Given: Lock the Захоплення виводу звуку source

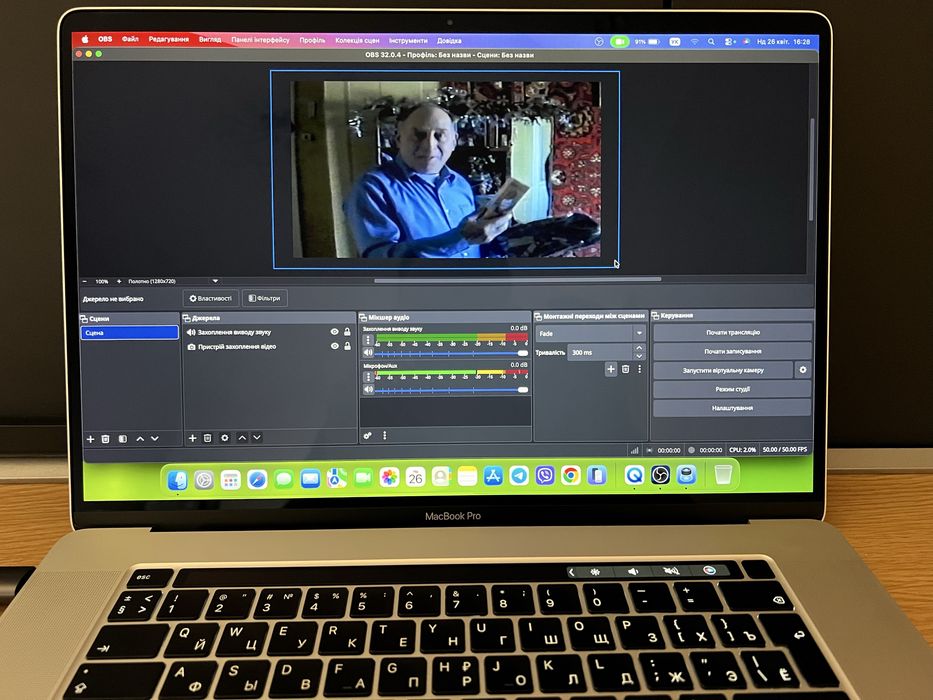Looking at the screenshot, I should 347,332.
